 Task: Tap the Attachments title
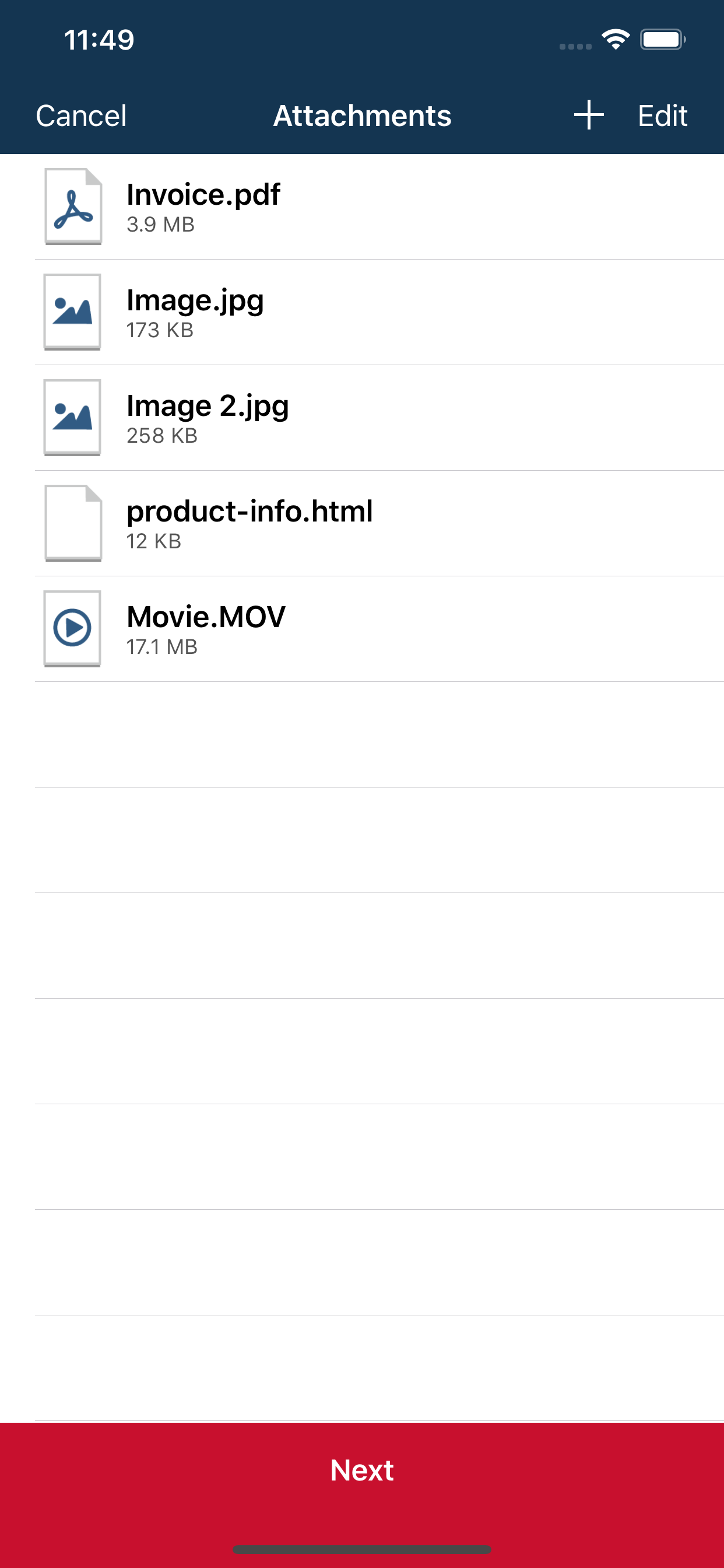pos(362,116)
